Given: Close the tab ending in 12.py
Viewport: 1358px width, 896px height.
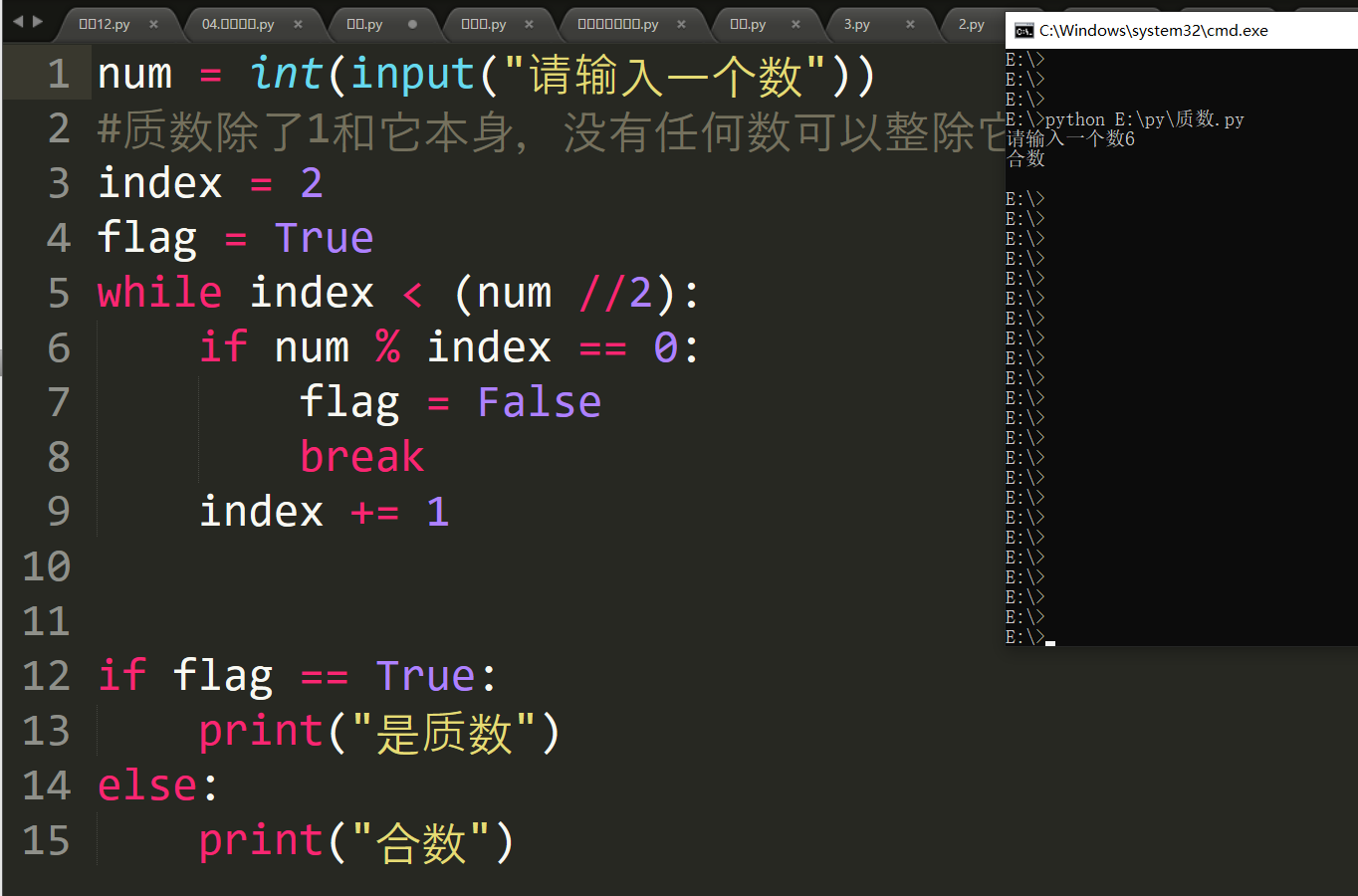Looking at the screenshot, I should (x=153, y=24).
